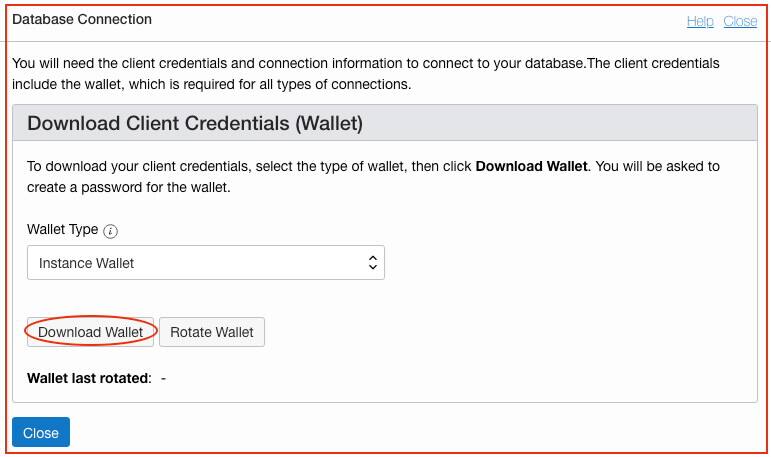This screenshot has width=771, height=457.
Task: Click the blue Close button
Action: [41, 433]
